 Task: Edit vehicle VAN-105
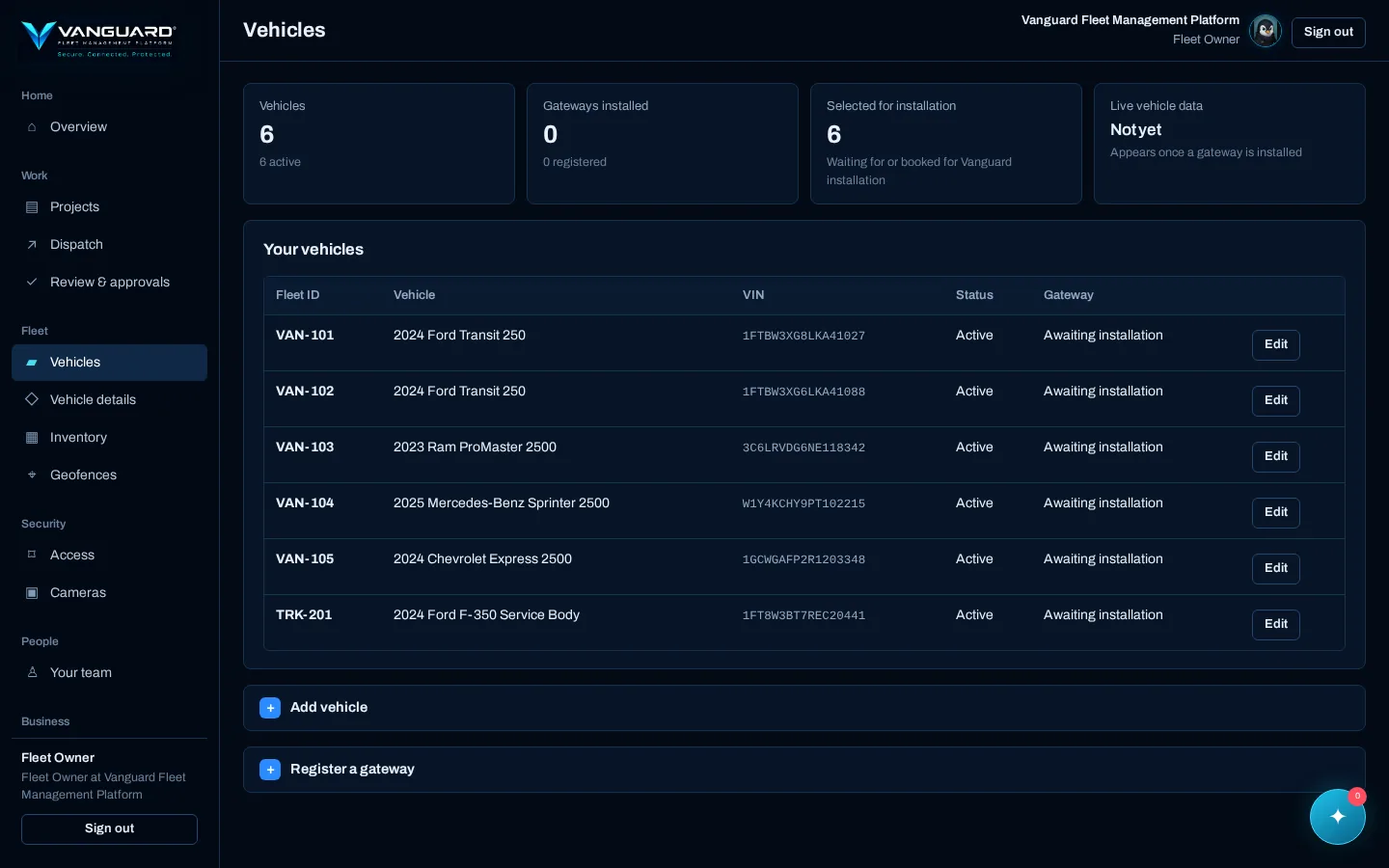pos(1275,569)
